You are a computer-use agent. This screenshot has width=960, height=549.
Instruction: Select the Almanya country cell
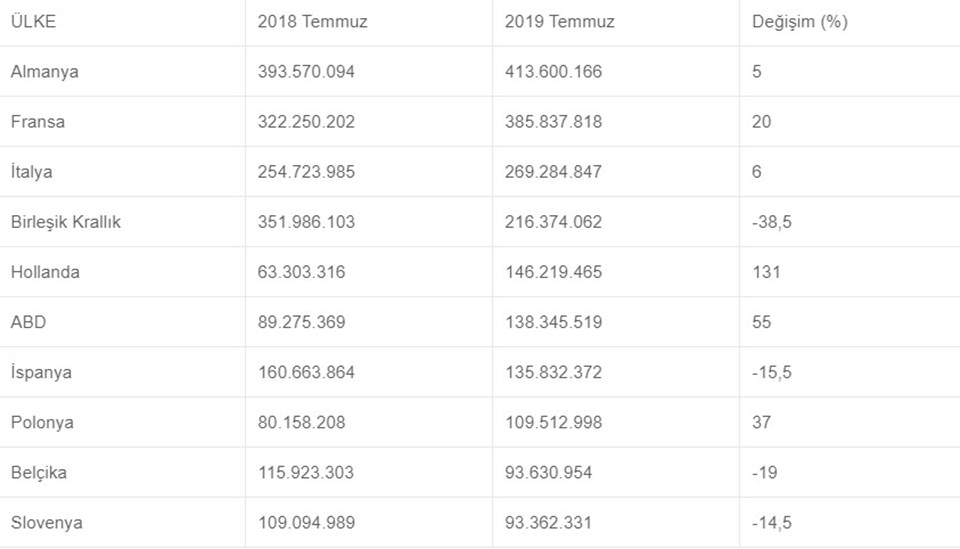point(45,72)
